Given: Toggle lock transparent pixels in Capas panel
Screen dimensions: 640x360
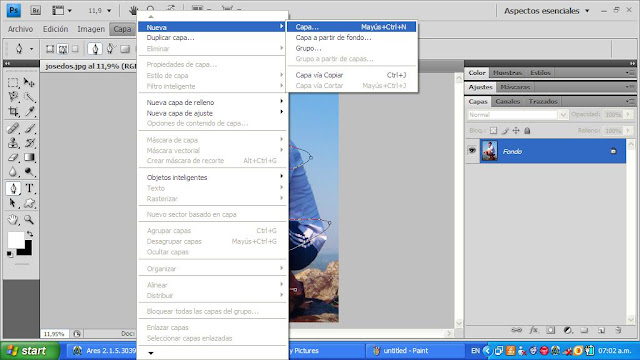Looking at the screenshot, I should pos(493,131).
